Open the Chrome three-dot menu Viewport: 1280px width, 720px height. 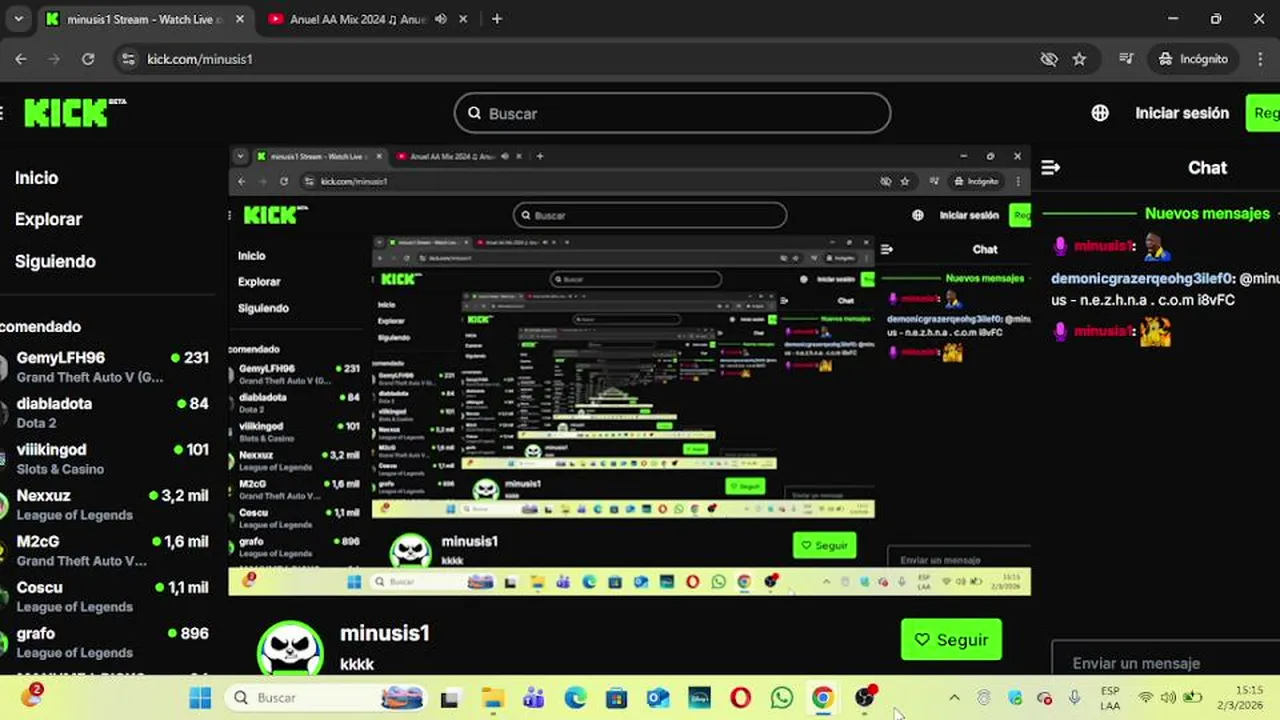(x=1258, y=59)
